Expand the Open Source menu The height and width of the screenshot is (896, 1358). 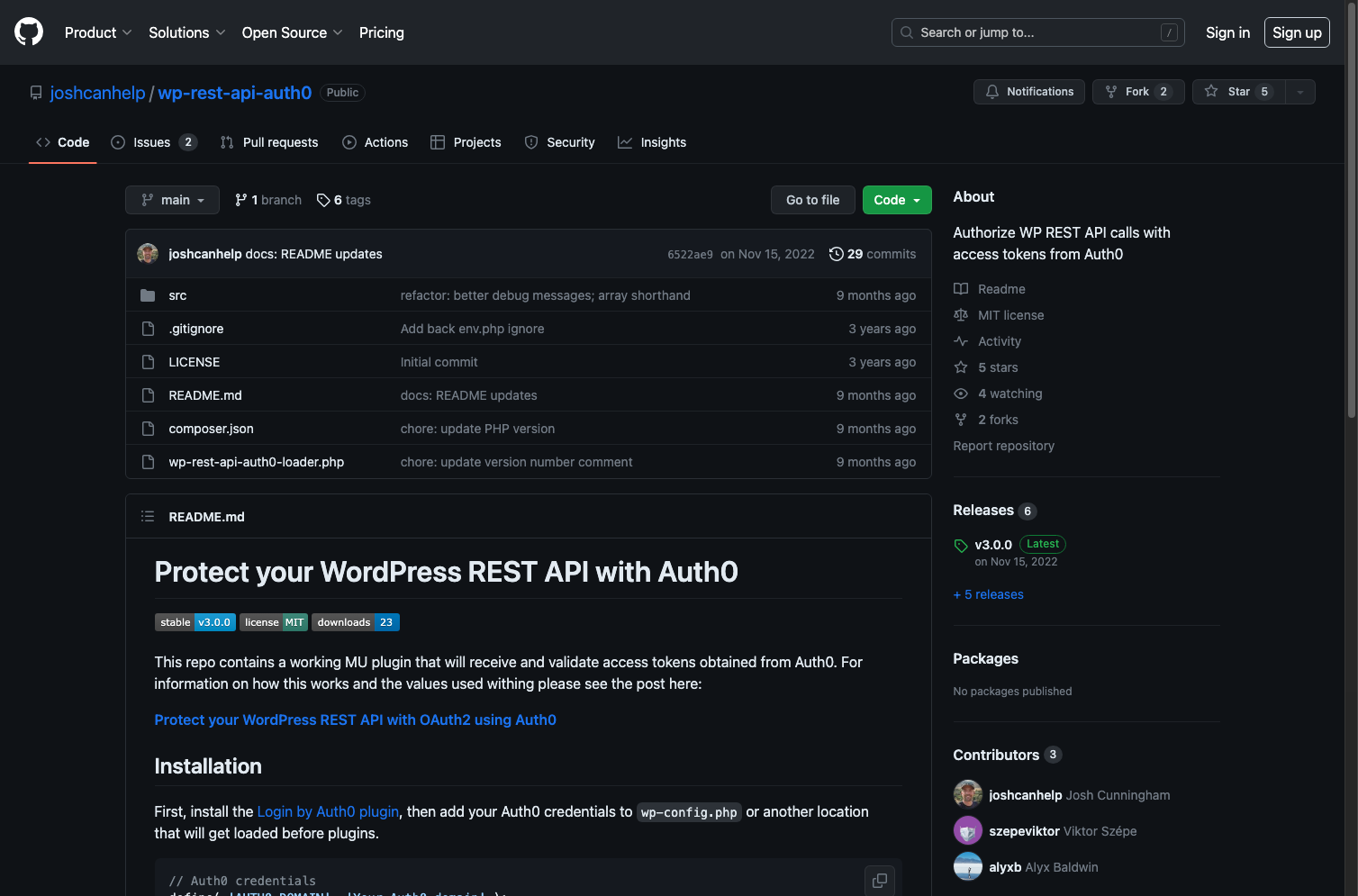[293, 32]
